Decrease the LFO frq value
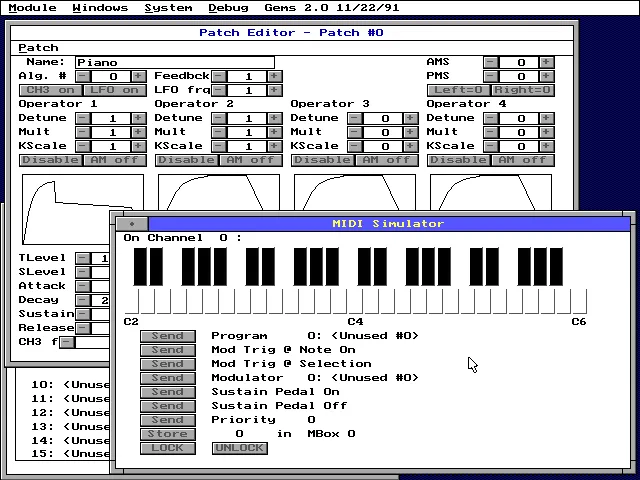Image resolution: width=640 pixels, height=480 pixels. [219, 90]
